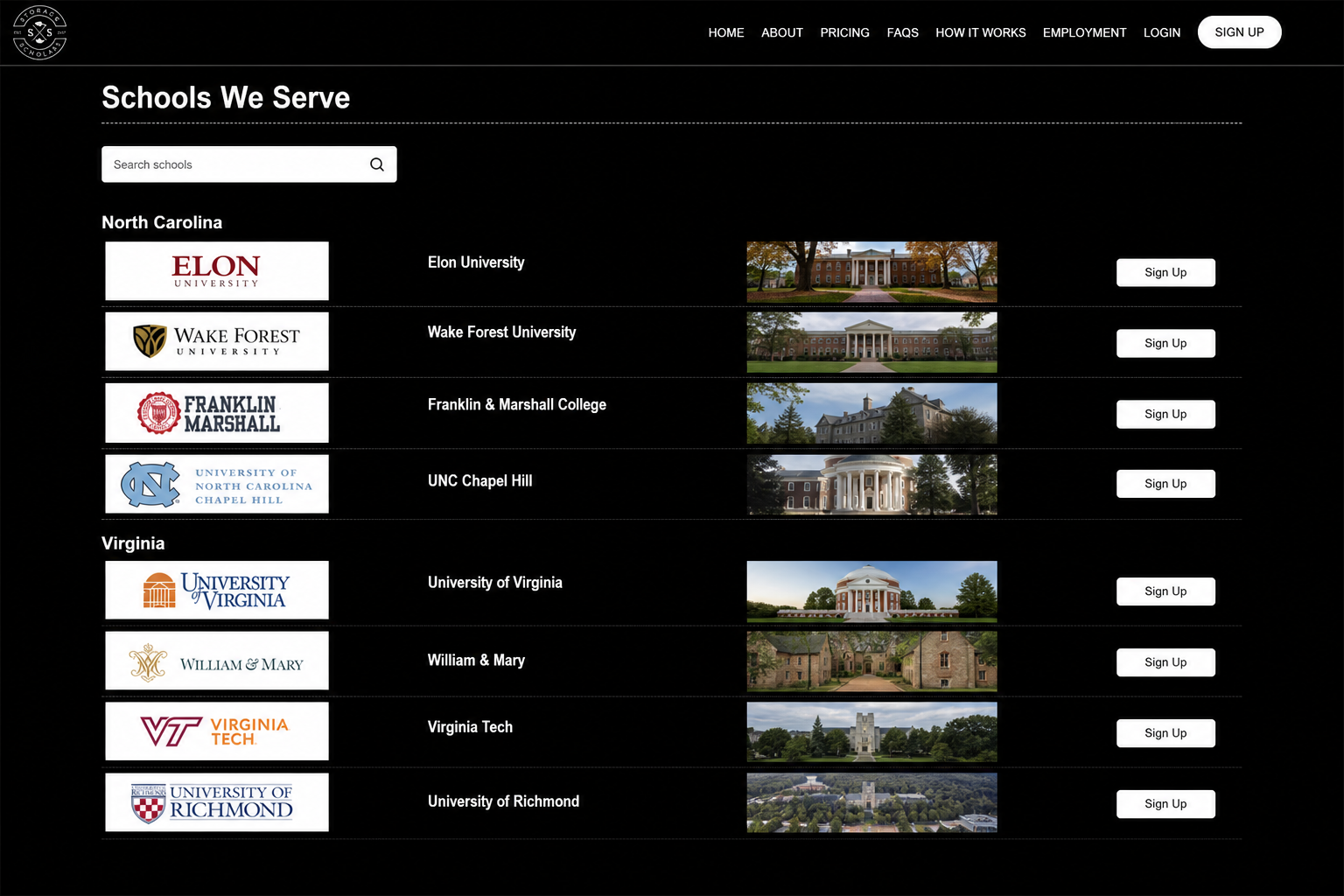Click the University of Richmond aerial photo
Image resolution: width=1344 pixels, height=896 pixels.
tap(871, 802)
